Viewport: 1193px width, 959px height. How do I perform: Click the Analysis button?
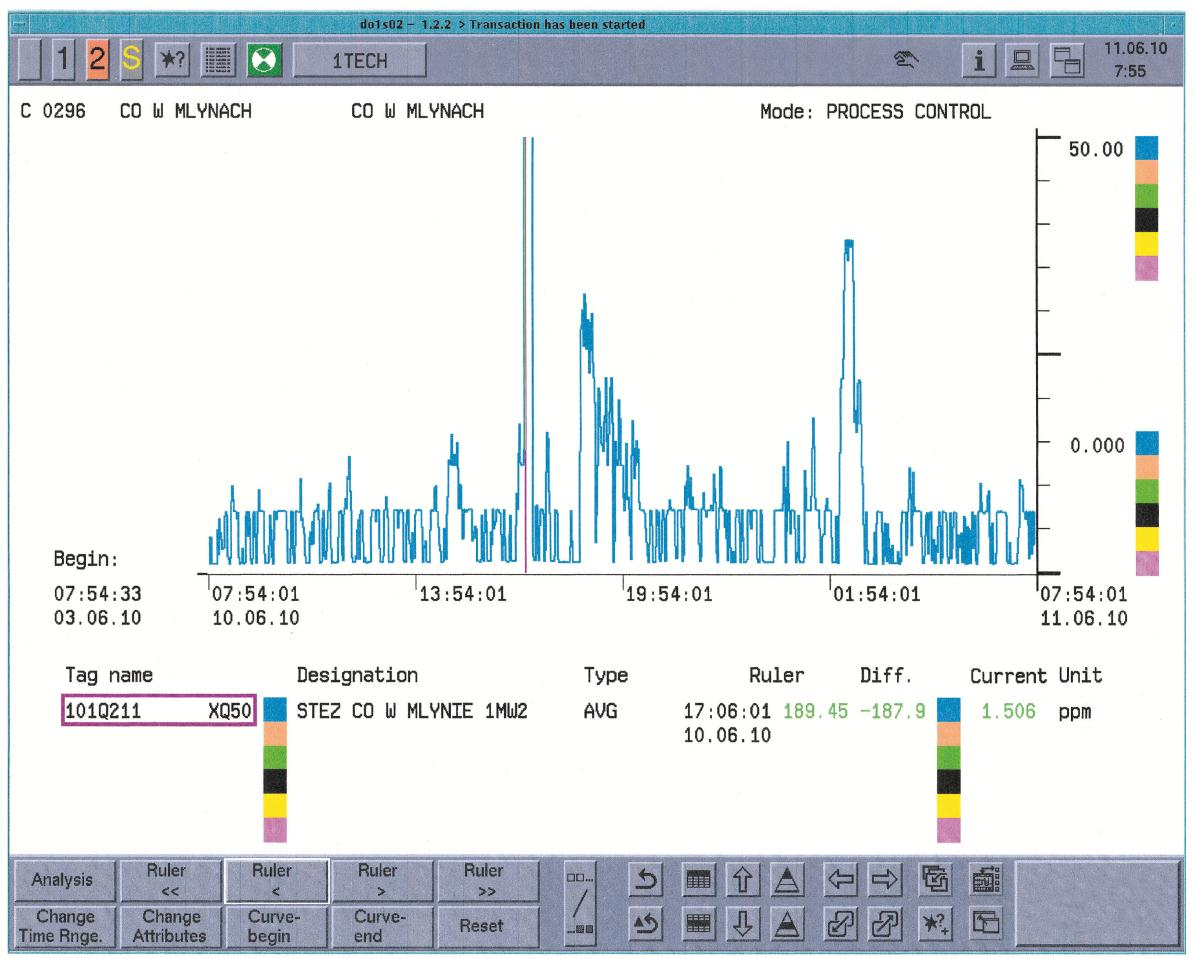click(64, 880)
